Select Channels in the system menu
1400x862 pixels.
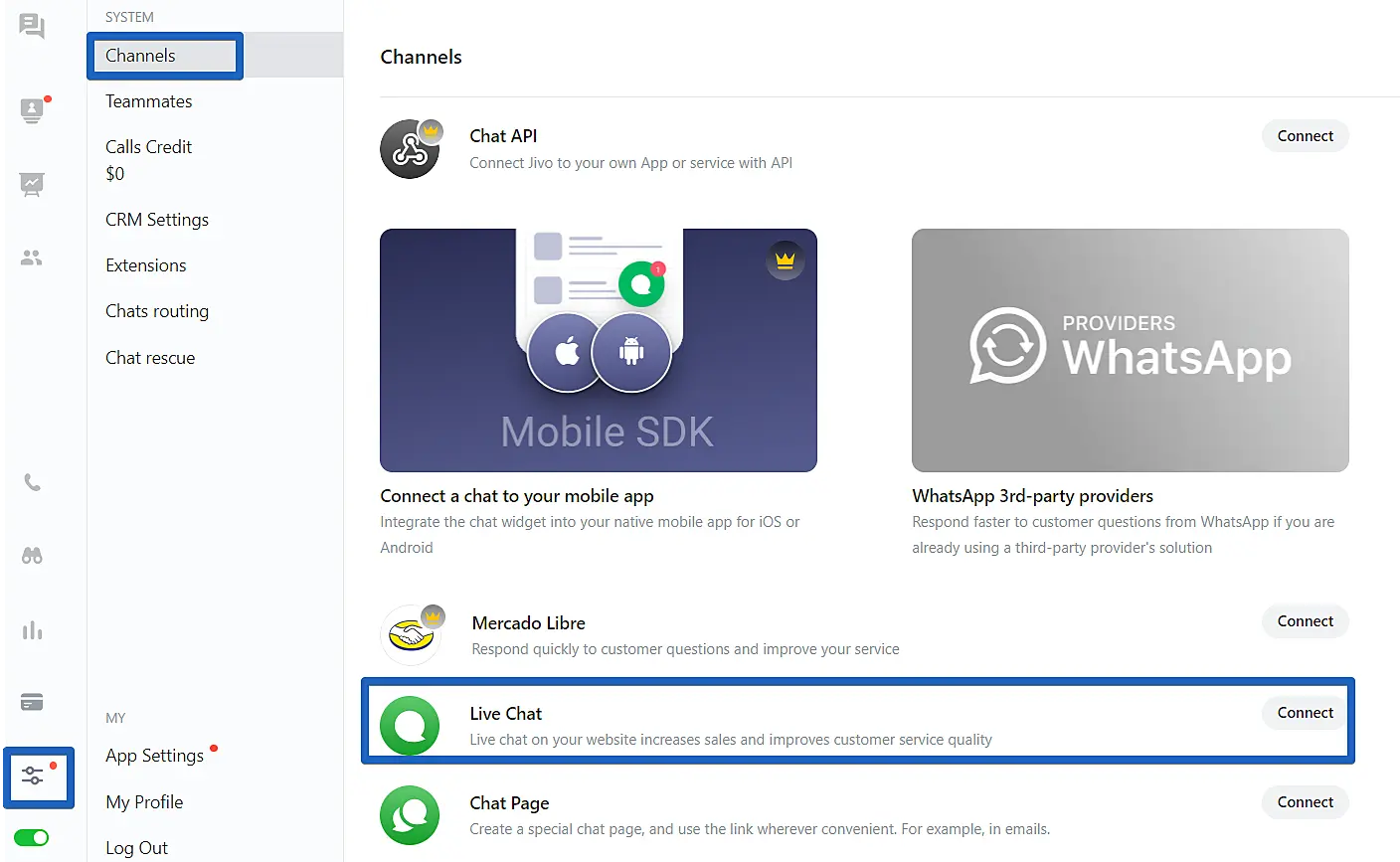(141, 56)
